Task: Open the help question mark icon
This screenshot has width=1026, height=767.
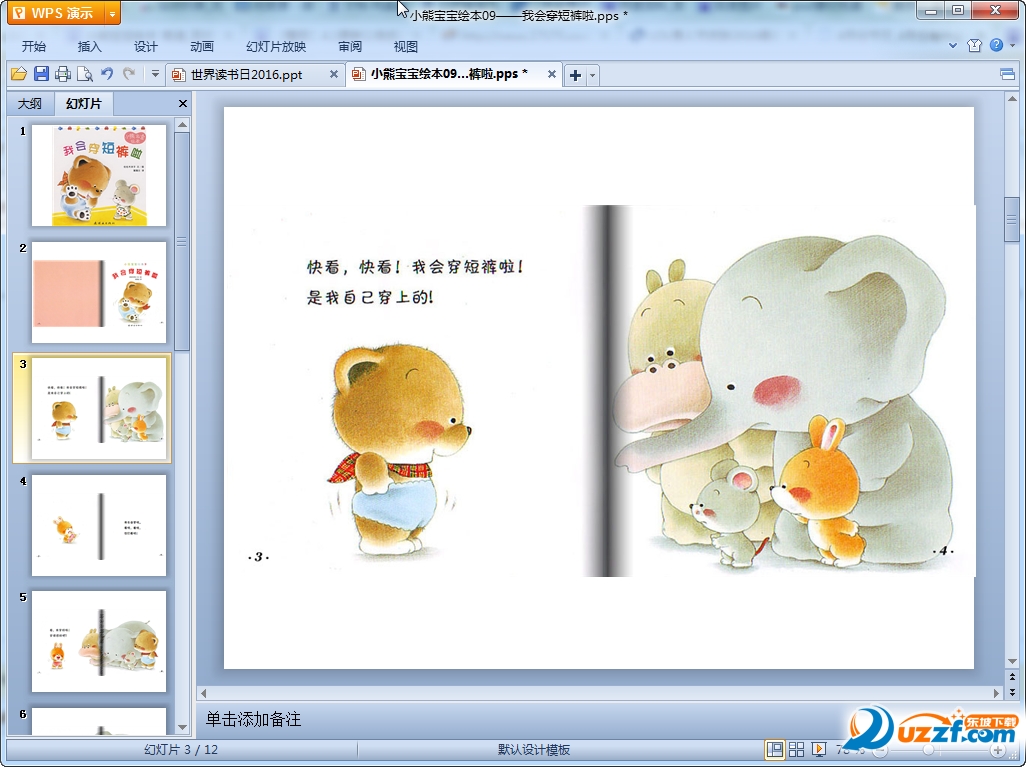Action: 997,45
